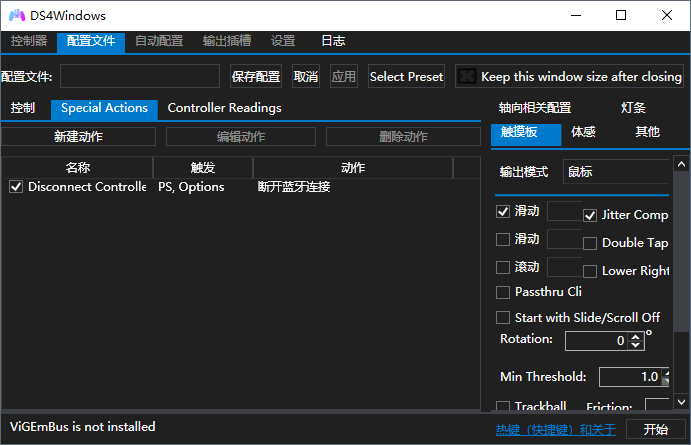This screenshot has width=691, height=445.
Task: Switch to the 体感 tab
Action: coord(583,132)
